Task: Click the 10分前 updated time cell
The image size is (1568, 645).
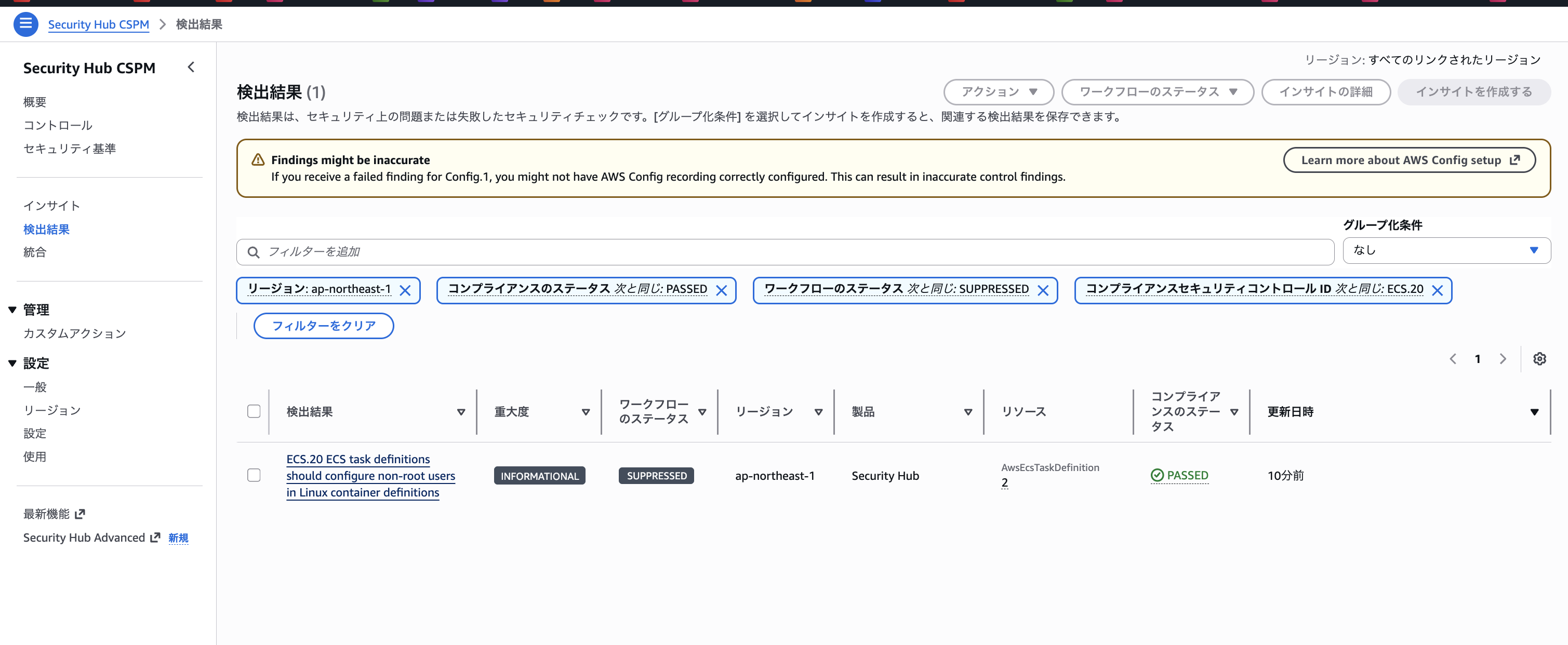Action: click(x=1285, y=476)
